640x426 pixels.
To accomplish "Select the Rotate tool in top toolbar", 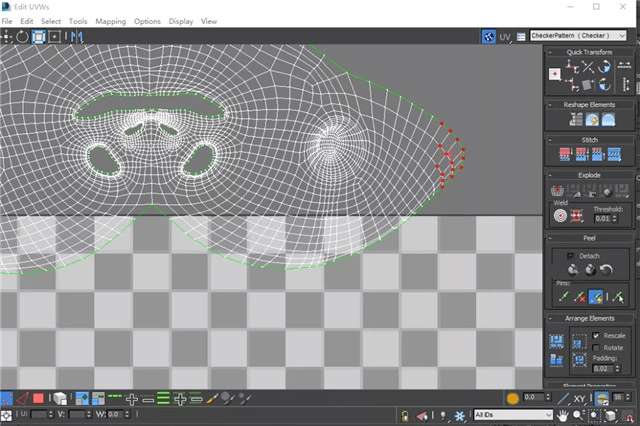I will click(x=22, y=37).
